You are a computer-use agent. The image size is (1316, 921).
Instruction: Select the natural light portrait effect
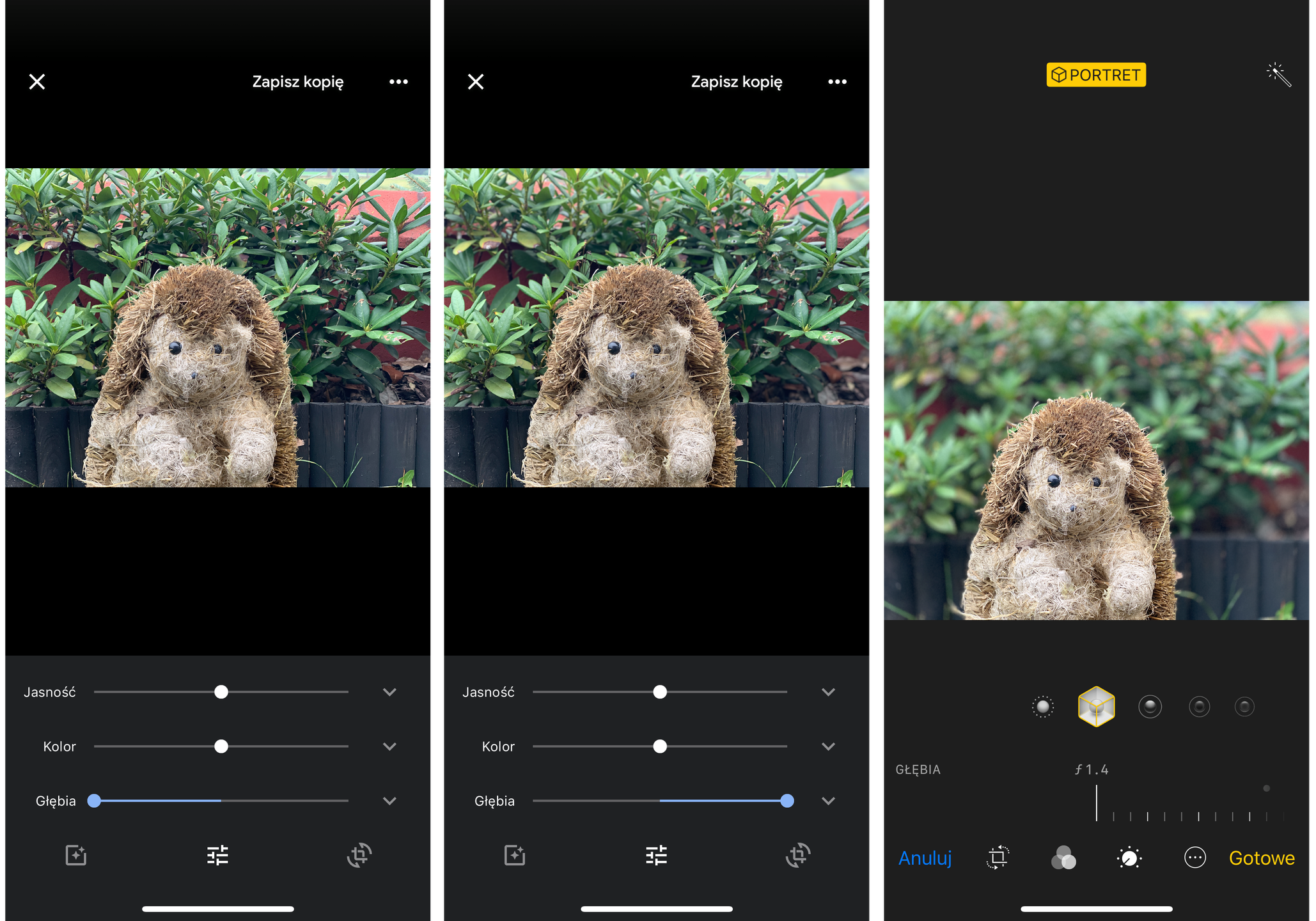click(1043, 707)
